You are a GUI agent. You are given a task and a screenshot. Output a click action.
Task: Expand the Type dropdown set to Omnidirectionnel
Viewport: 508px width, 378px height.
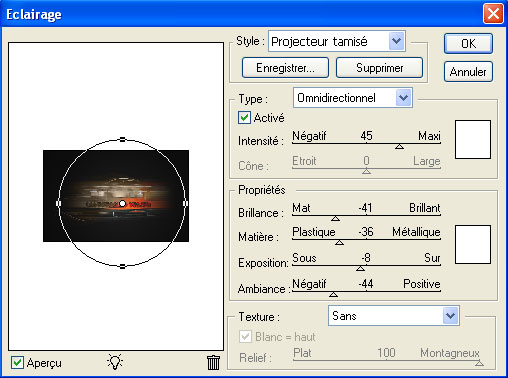(x=353, y=98)
